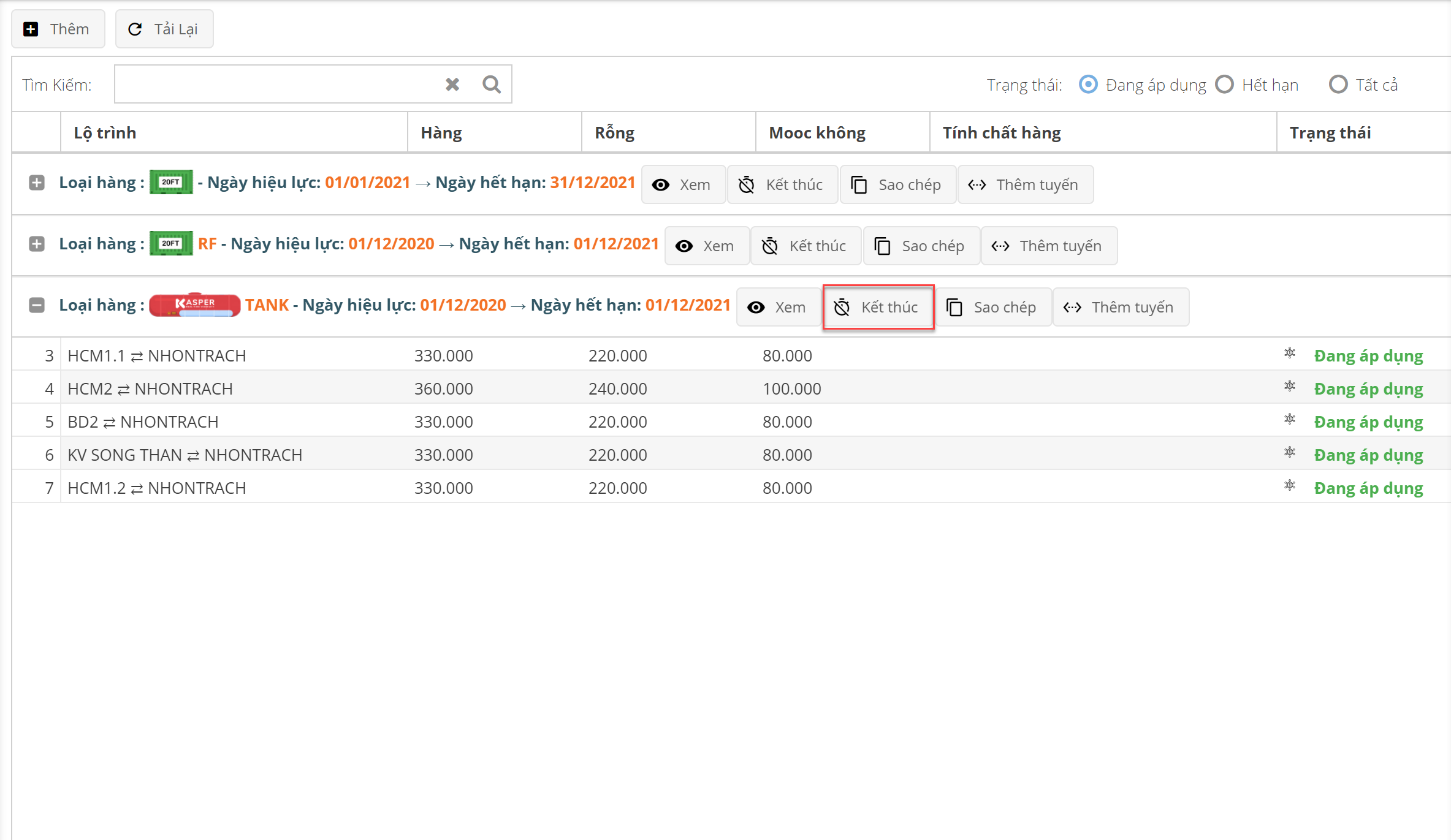Click the Xem eye button for TANK group
The width and height of the screenshot is (1451, 840).
[777, 307]
